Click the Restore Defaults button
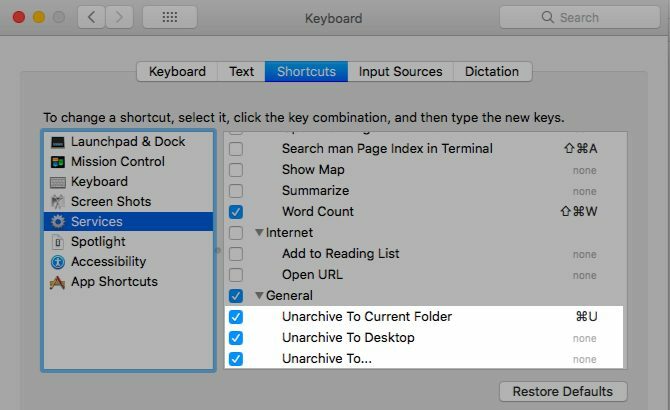The image size is (670, 410). 563,392
